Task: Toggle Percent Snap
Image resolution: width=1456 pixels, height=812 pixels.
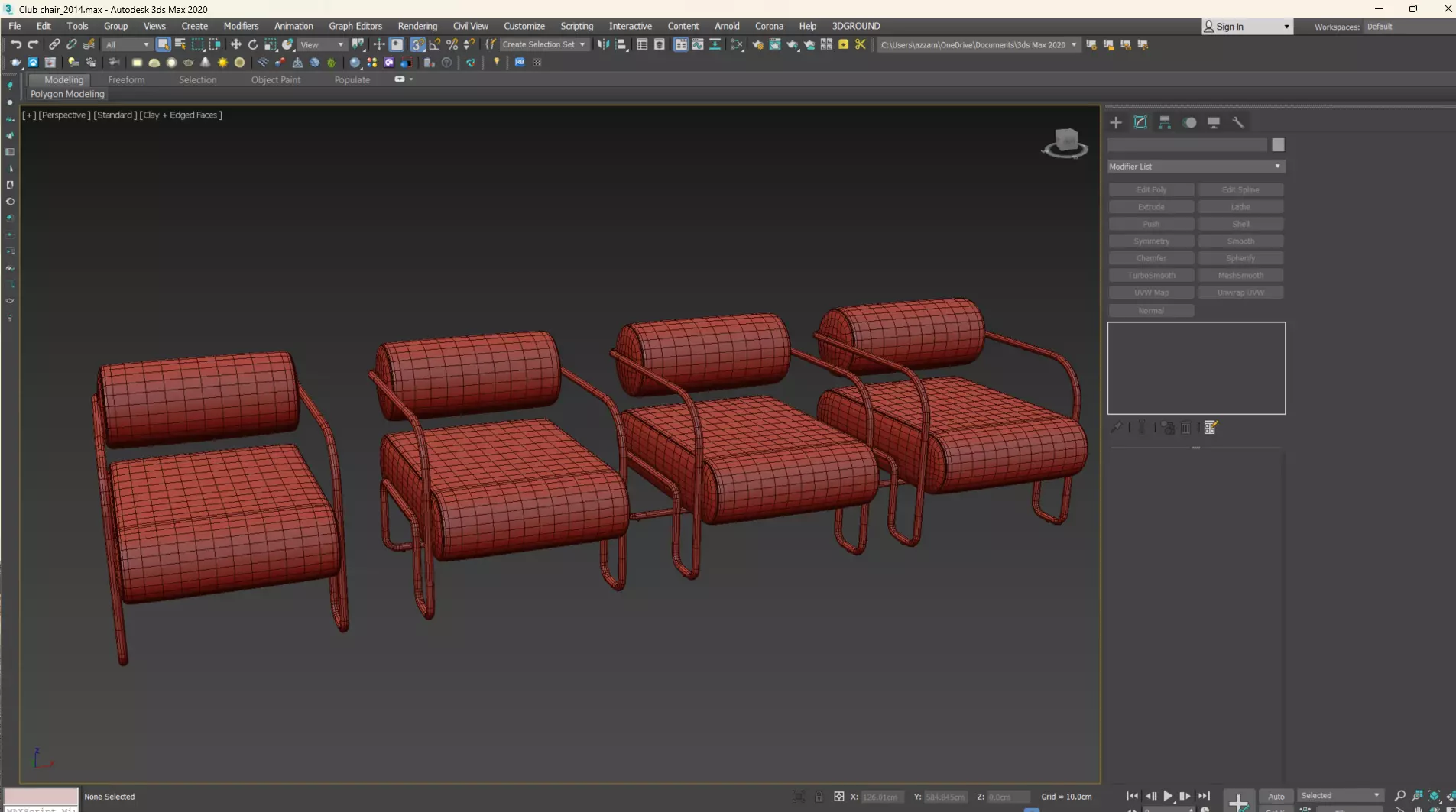Action: click(x=452, y=44)
